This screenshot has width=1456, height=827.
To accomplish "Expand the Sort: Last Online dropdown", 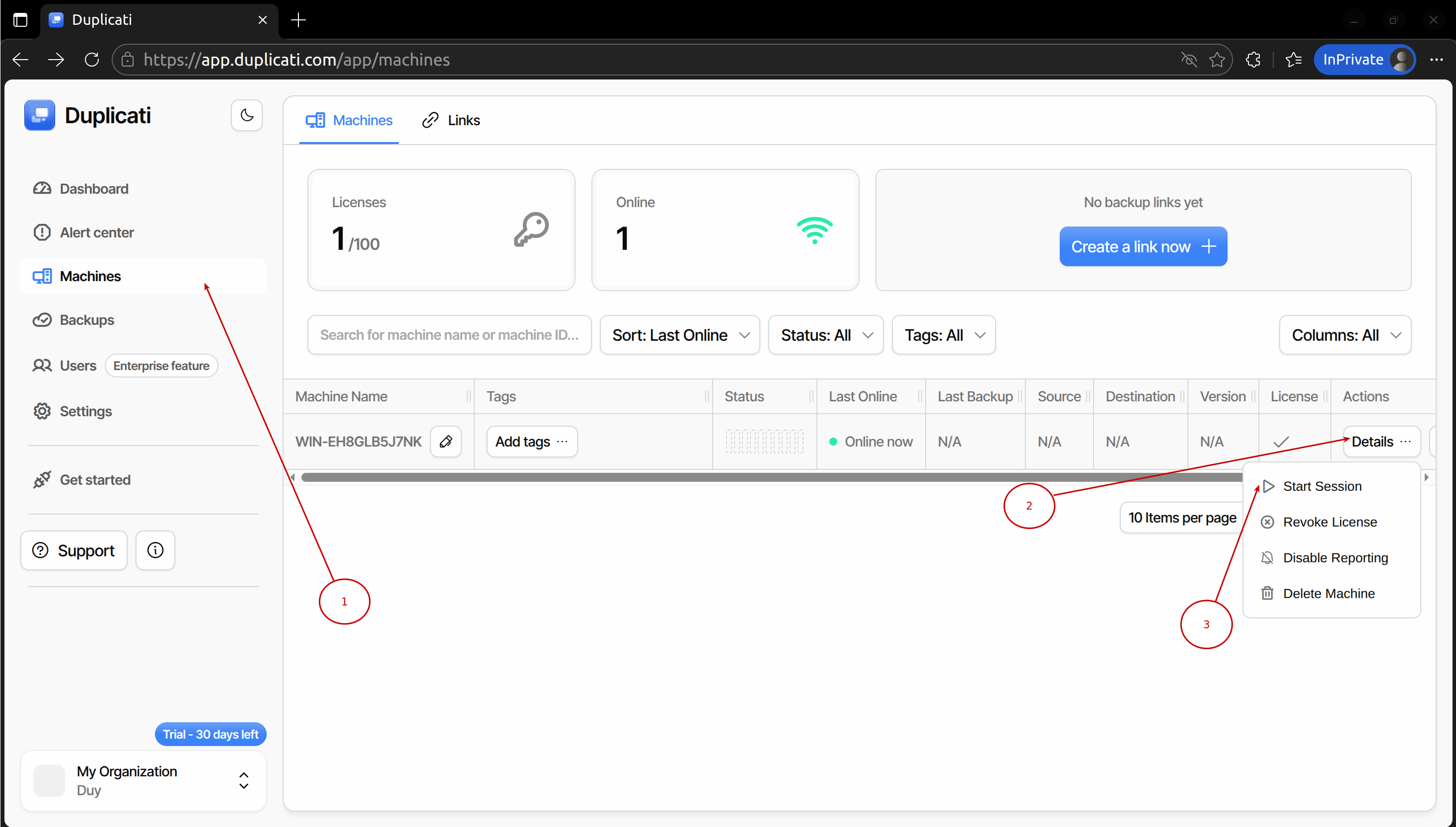I will (x=680, y=335).
